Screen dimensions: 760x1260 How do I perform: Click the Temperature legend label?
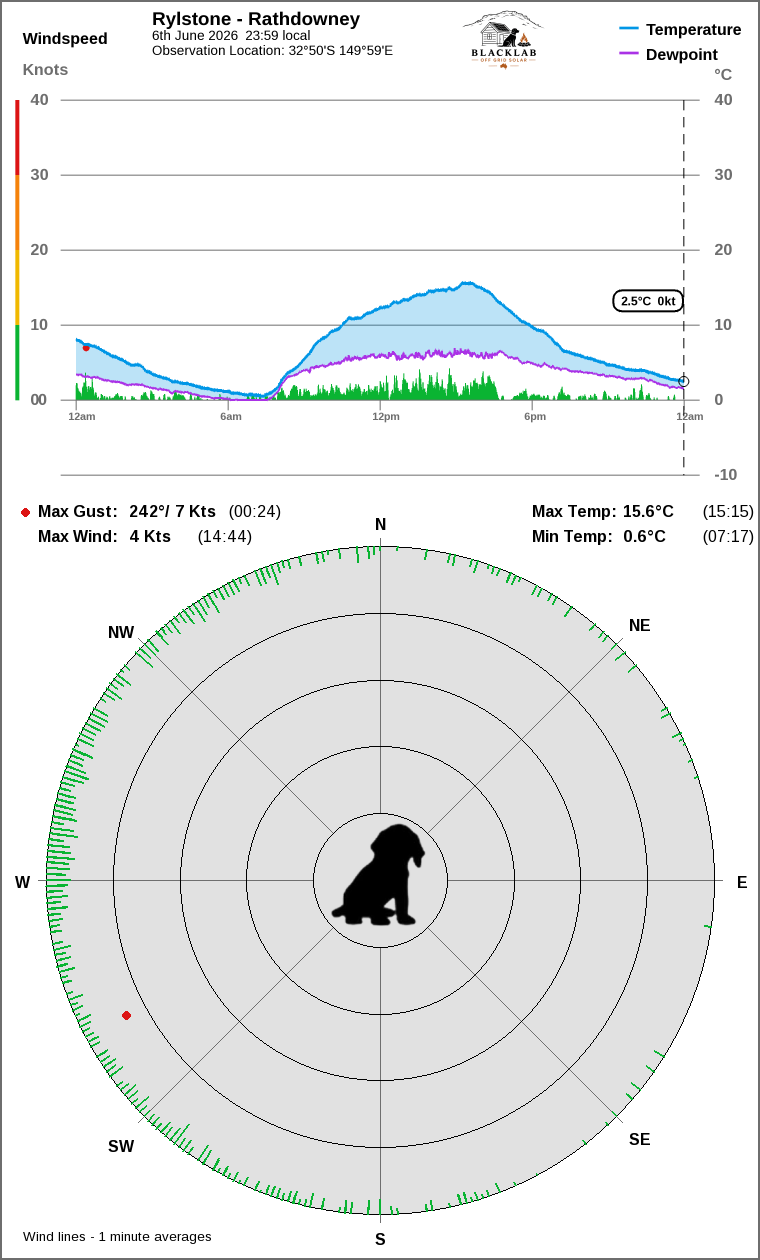pyautogui.click(x=694, y=30)
